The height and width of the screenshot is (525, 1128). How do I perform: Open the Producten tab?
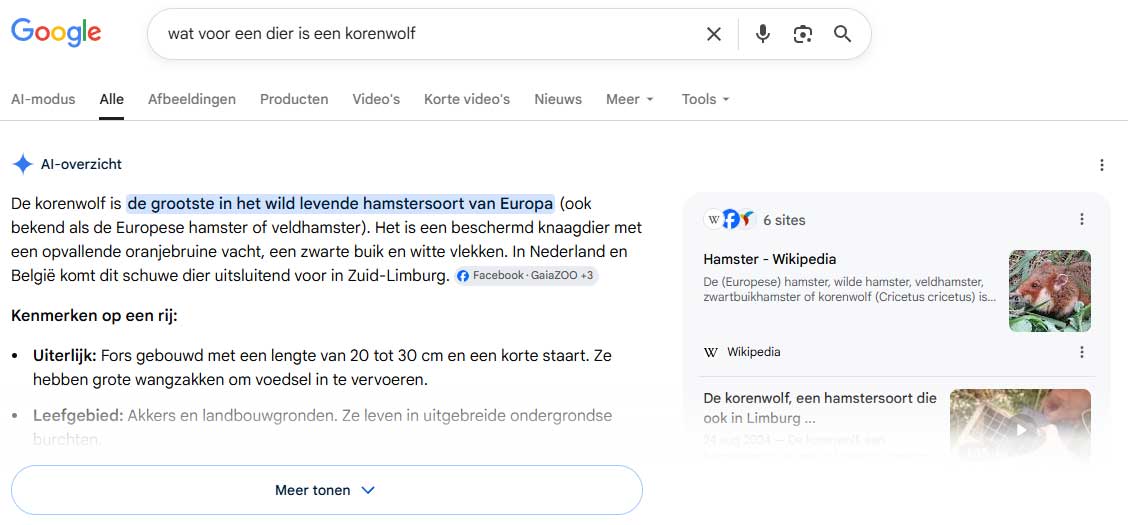(x=294, y=99)
